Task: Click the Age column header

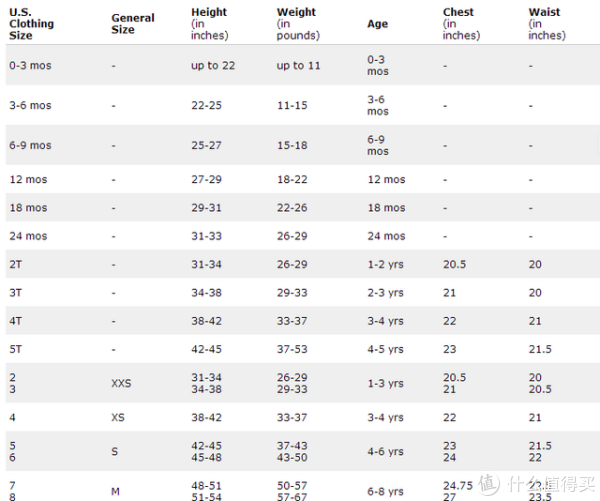Action: [378, 24]
